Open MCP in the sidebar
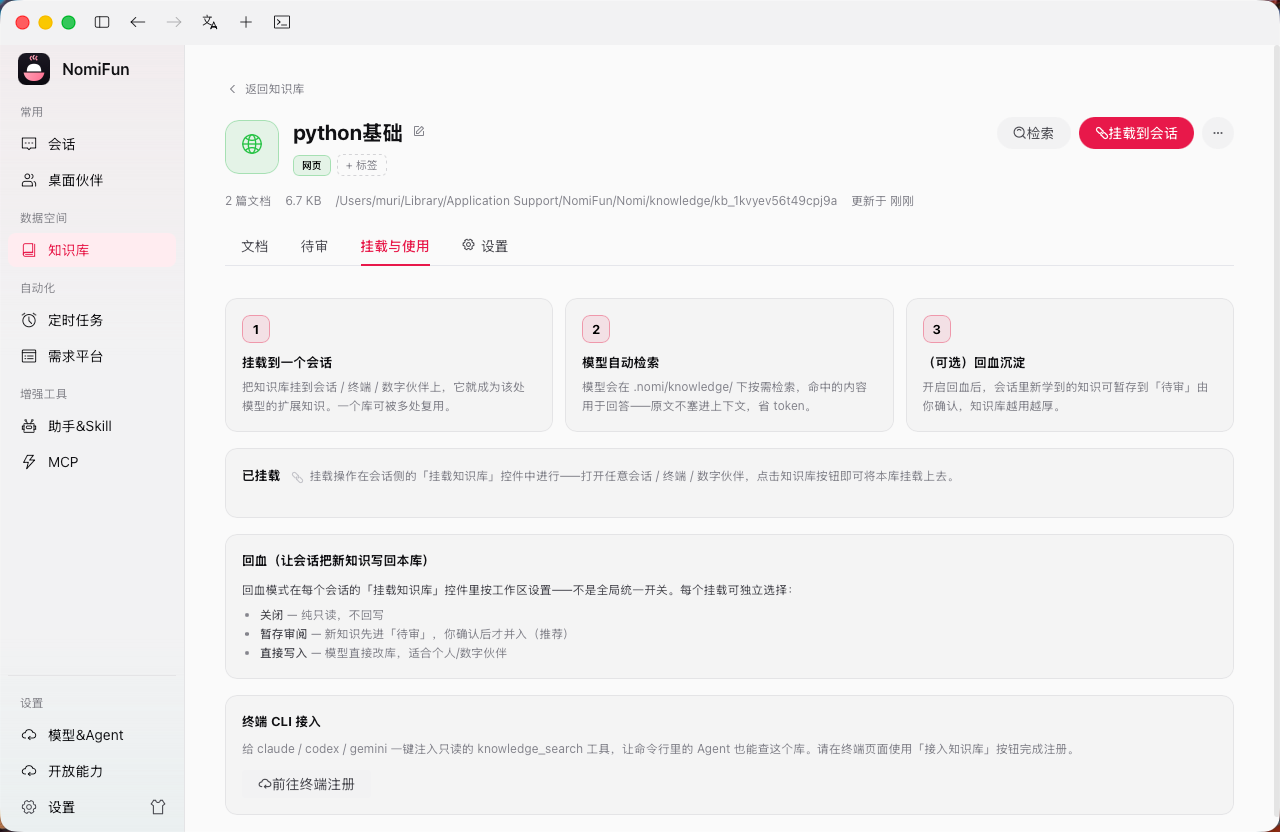This screenshot has width=1280, height=832. tap(92, 462)
